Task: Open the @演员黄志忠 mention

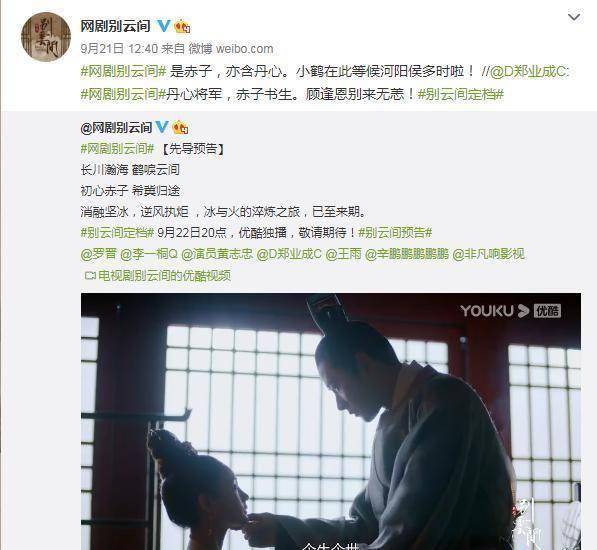Action: [217, 254]
